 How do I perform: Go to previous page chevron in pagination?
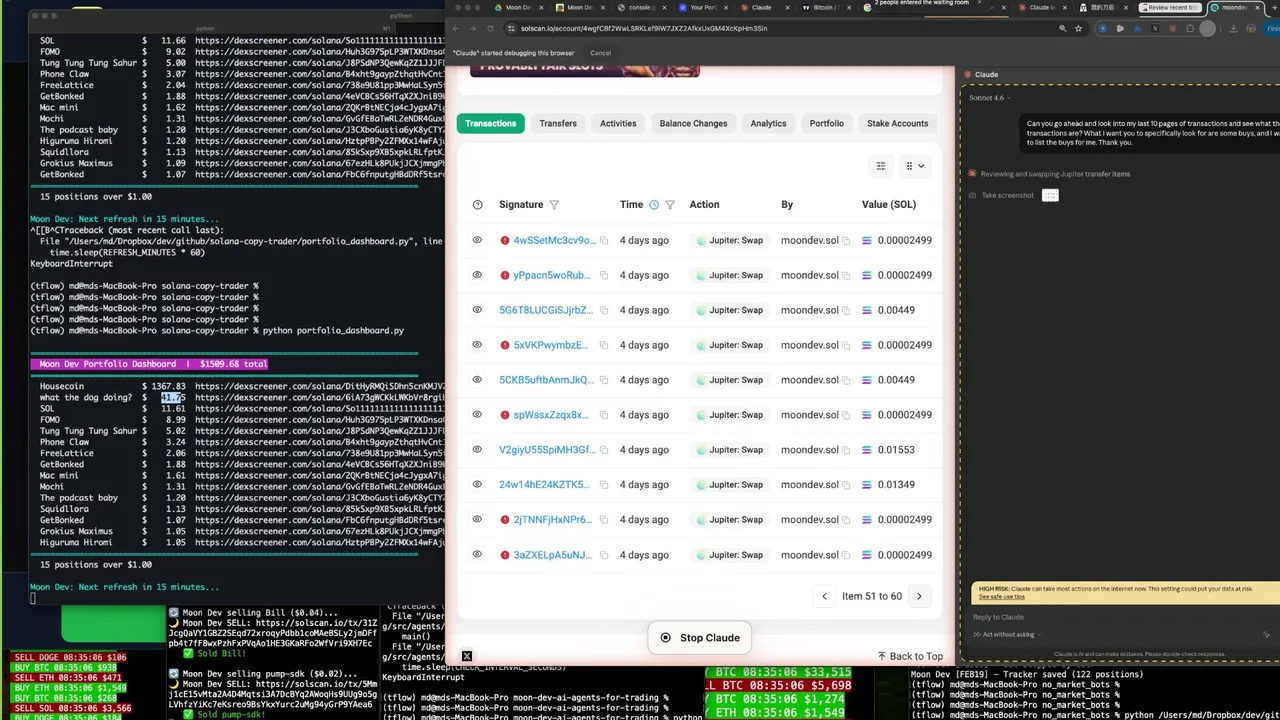tap(824, 596)
